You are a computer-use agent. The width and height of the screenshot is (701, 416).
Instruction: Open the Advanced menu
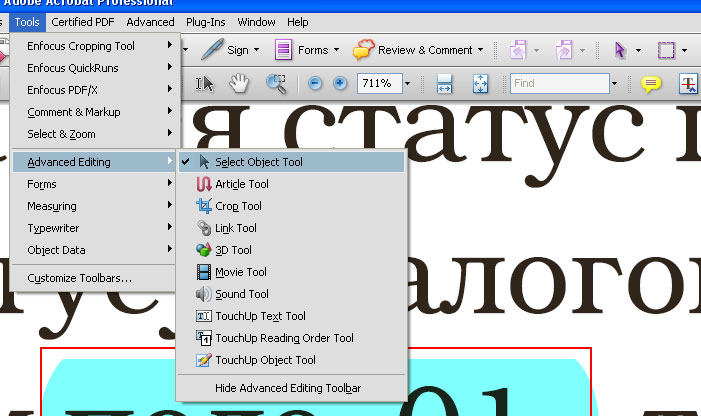click(150, 22)
